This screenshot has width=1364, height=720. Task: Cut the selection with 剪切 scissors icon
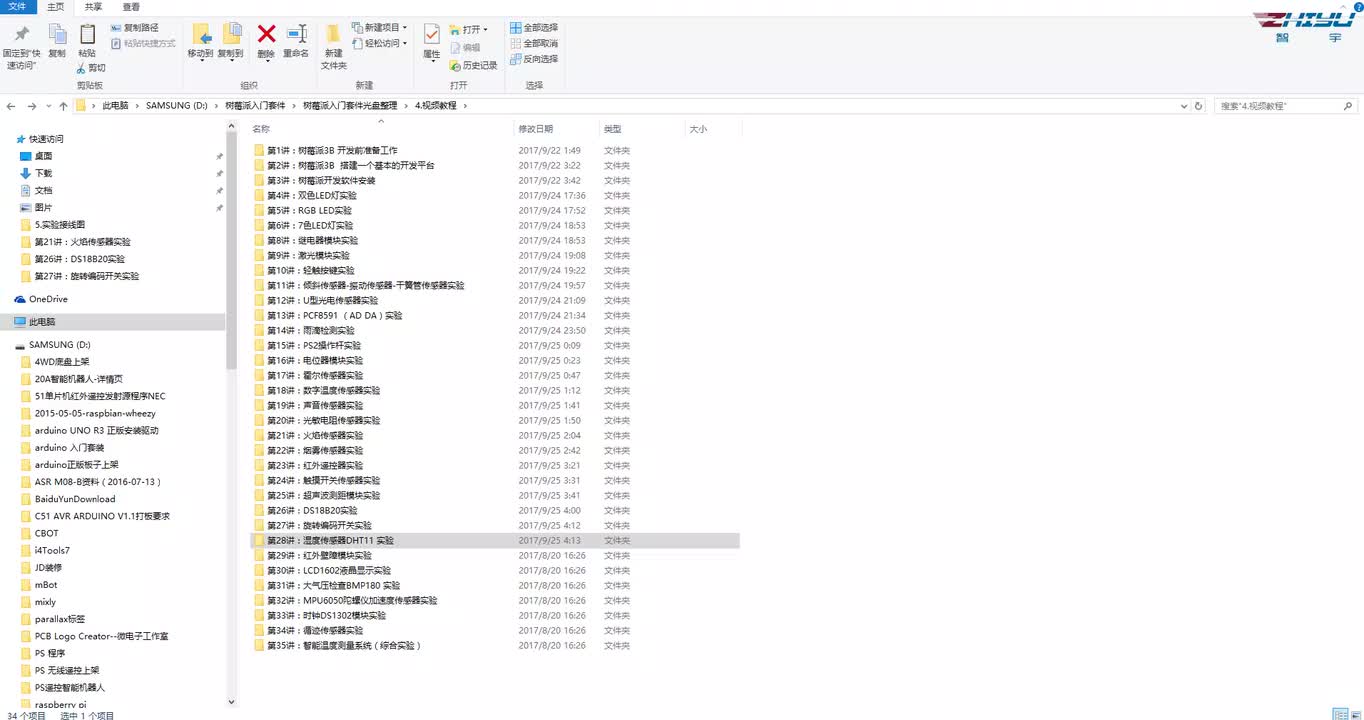tap(91, 68)
